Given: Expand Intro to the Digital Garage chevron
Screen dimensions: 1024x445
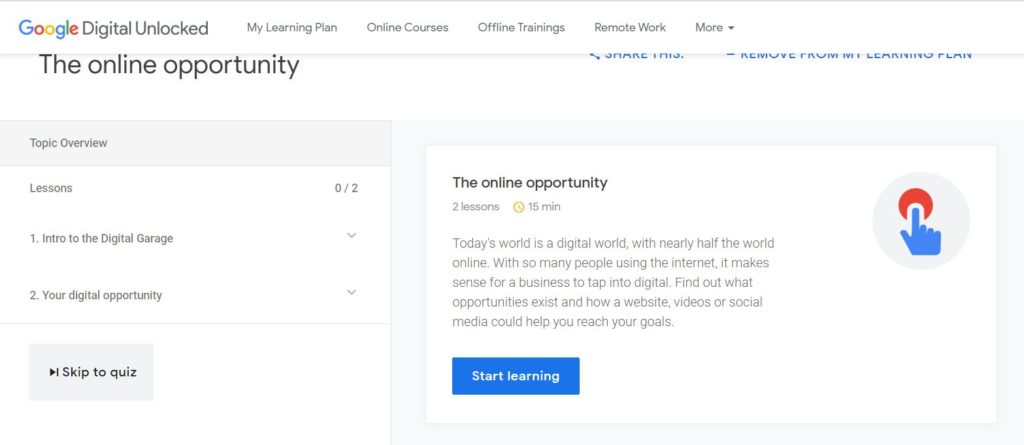Looking at the screenshot, I should pyautogui.click(x=351, y=236).
